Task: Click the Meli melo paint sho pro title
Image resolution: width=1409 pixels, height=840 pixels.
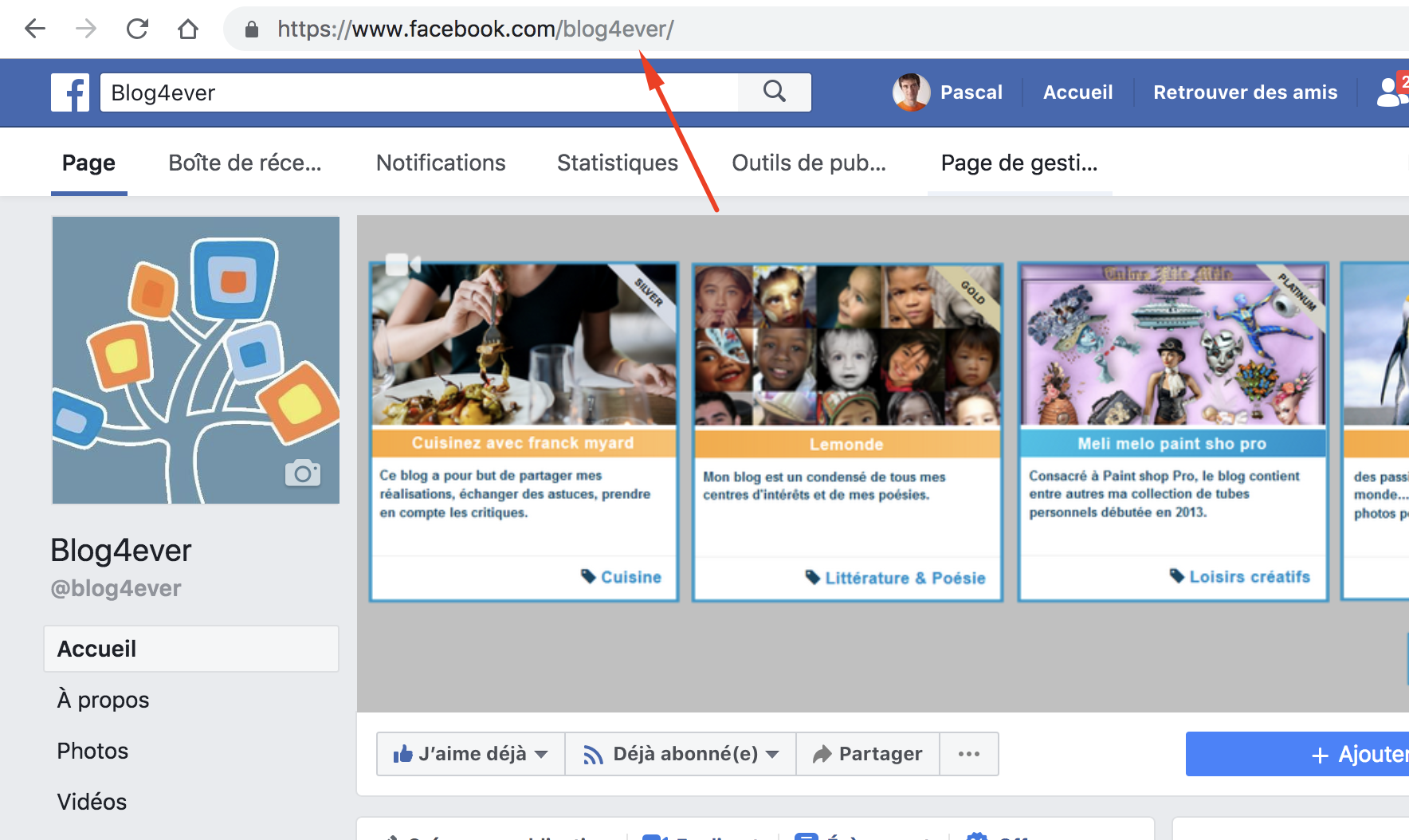Action: click(x=1172, y=443)
